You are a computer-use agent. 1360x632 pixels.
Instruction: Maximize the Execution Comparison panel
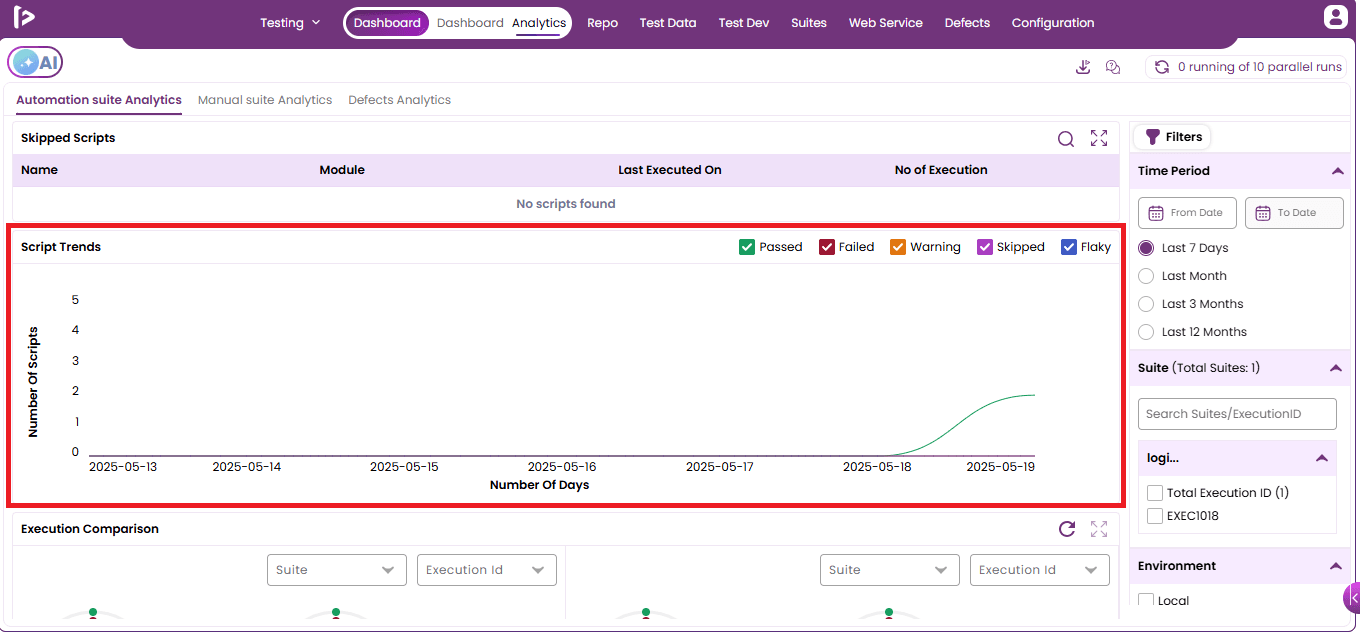click(x=1099, y=529)
